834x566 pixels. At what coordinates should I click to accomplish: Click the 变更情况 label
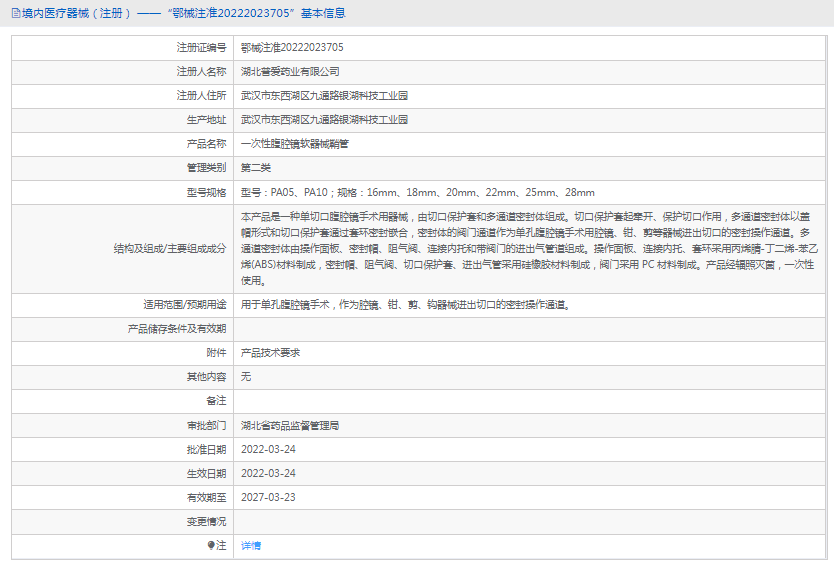206,521
